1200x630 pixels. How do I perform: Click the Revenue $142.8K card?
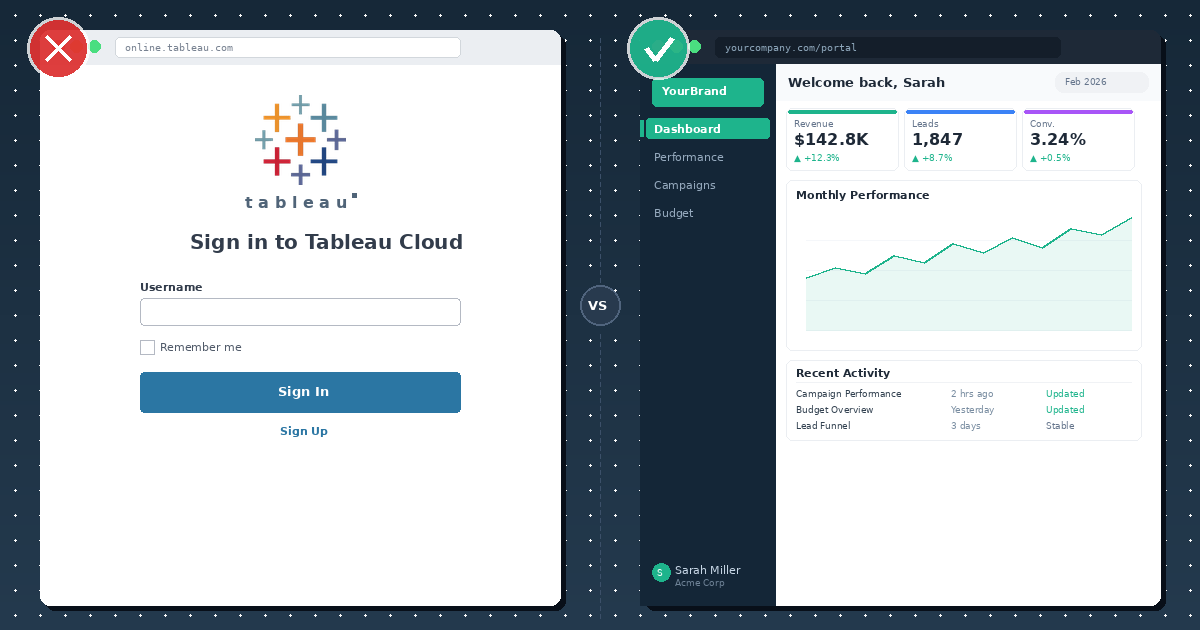(x=842, y=140)
